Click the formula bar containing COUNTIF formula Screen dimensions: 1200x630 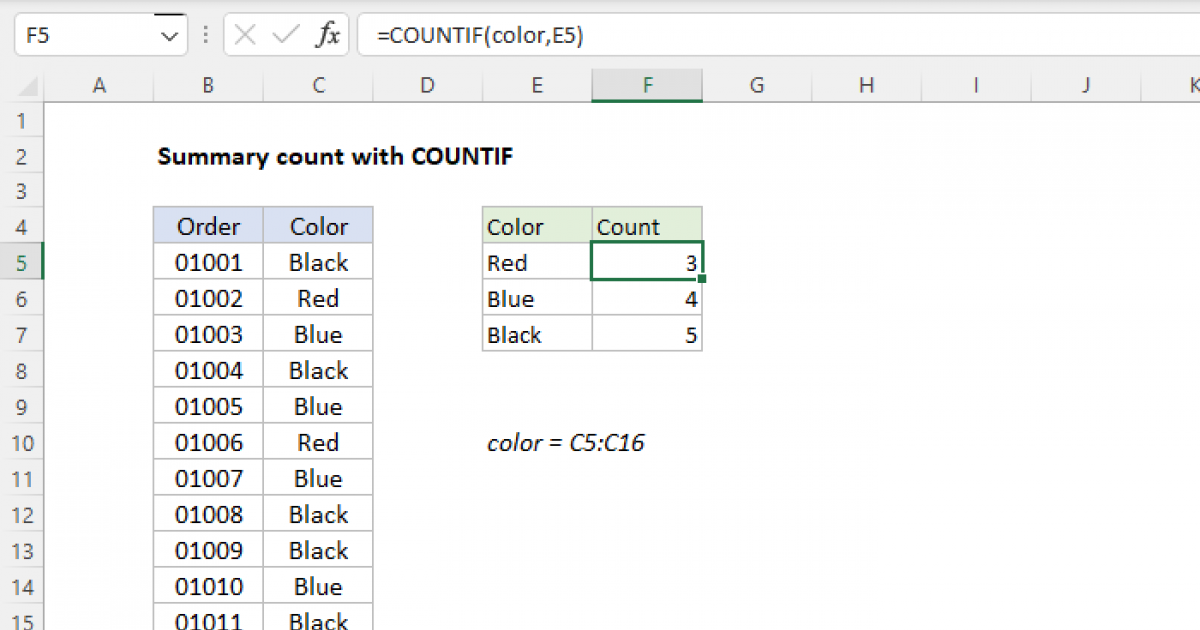click(x=480, y=33)
